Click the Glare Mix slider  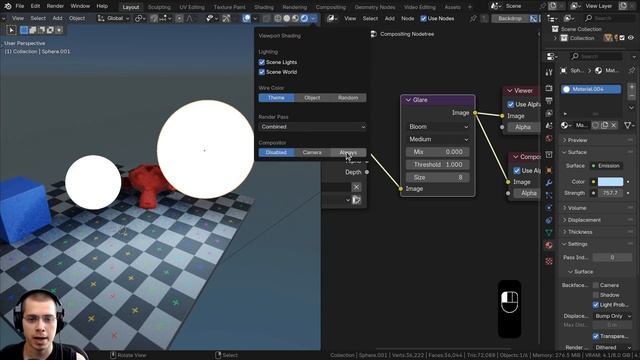tap(438, 152)
